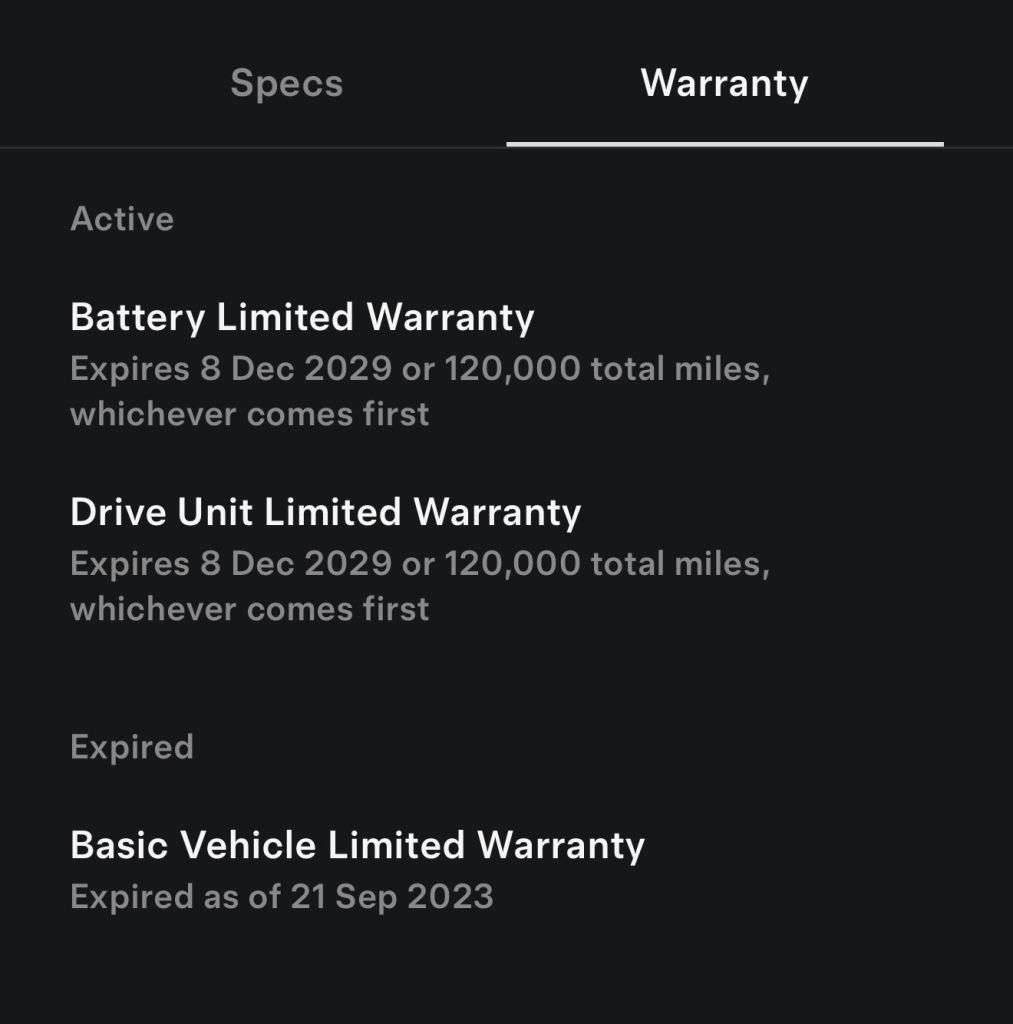Click whichever comes first disclaimer text
Viewport: 1013px width, 1024px height.
tap(250, 413)
